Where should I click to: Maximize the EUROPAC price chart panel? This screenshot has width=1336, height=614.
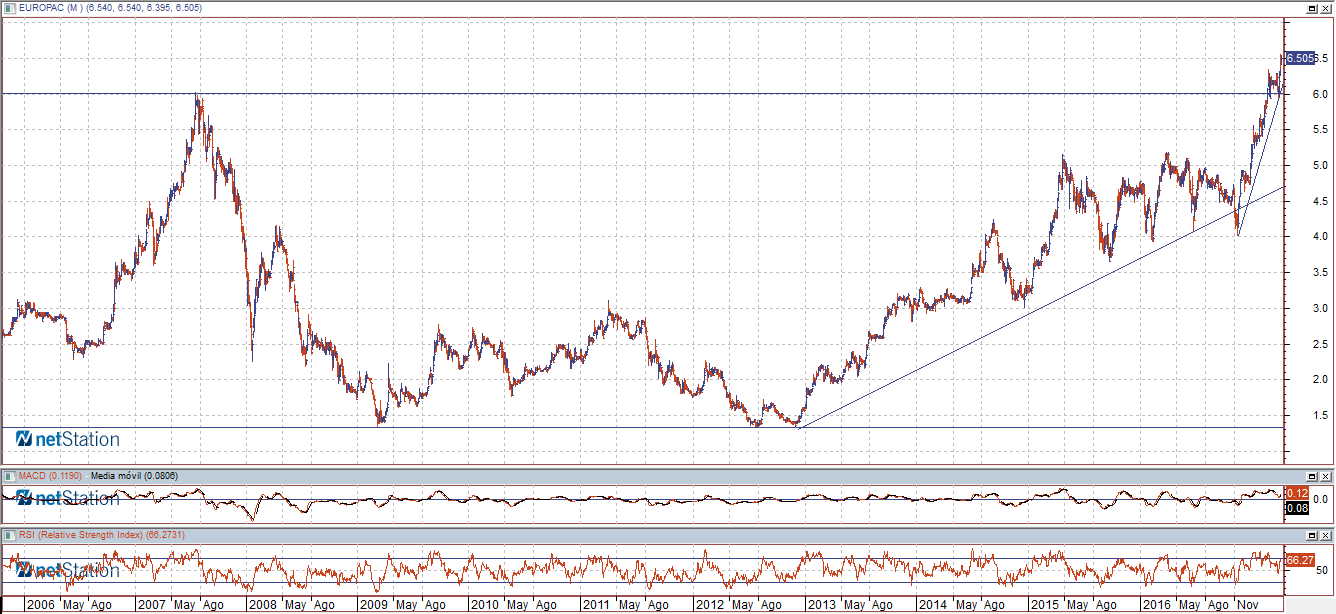[1311, 7]
